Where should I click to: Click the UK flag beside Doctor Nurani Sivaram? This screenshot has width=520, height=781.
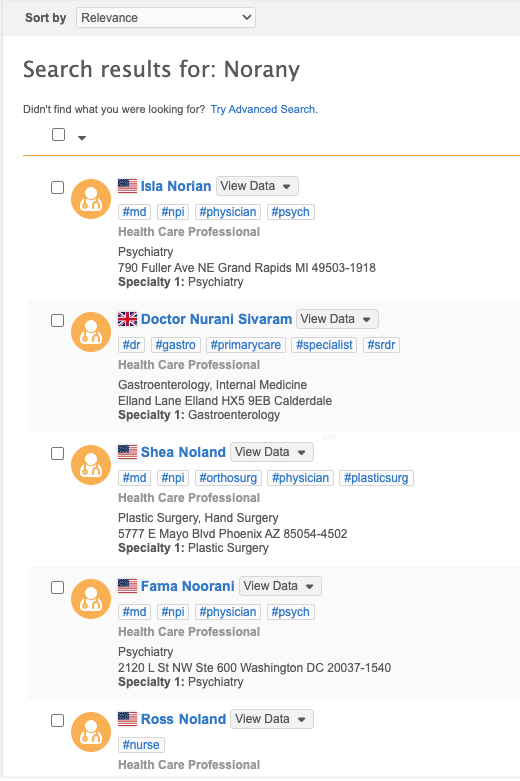[128, 319]
